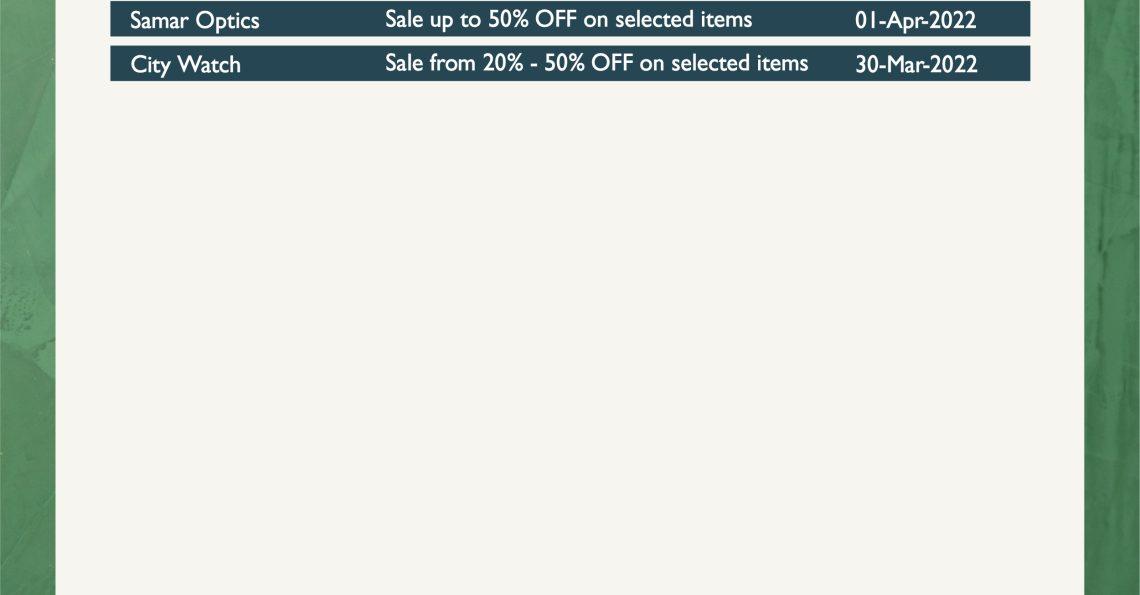Click the word 'City' in the second row
1140x595 pixels.
(150, 65)
